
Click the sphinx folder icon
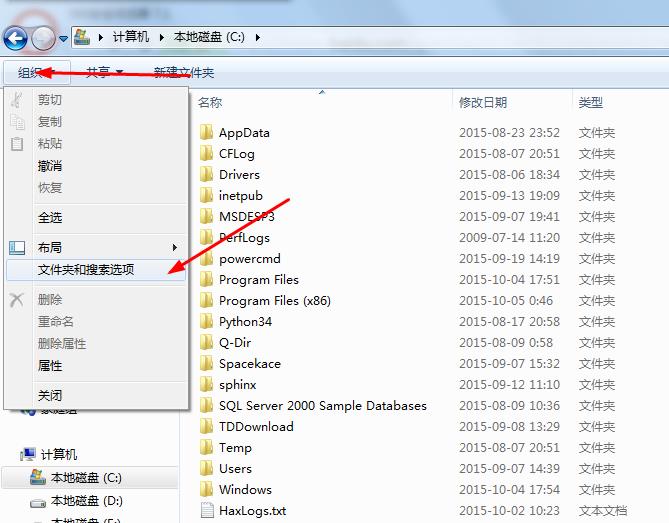click(207, 384)
